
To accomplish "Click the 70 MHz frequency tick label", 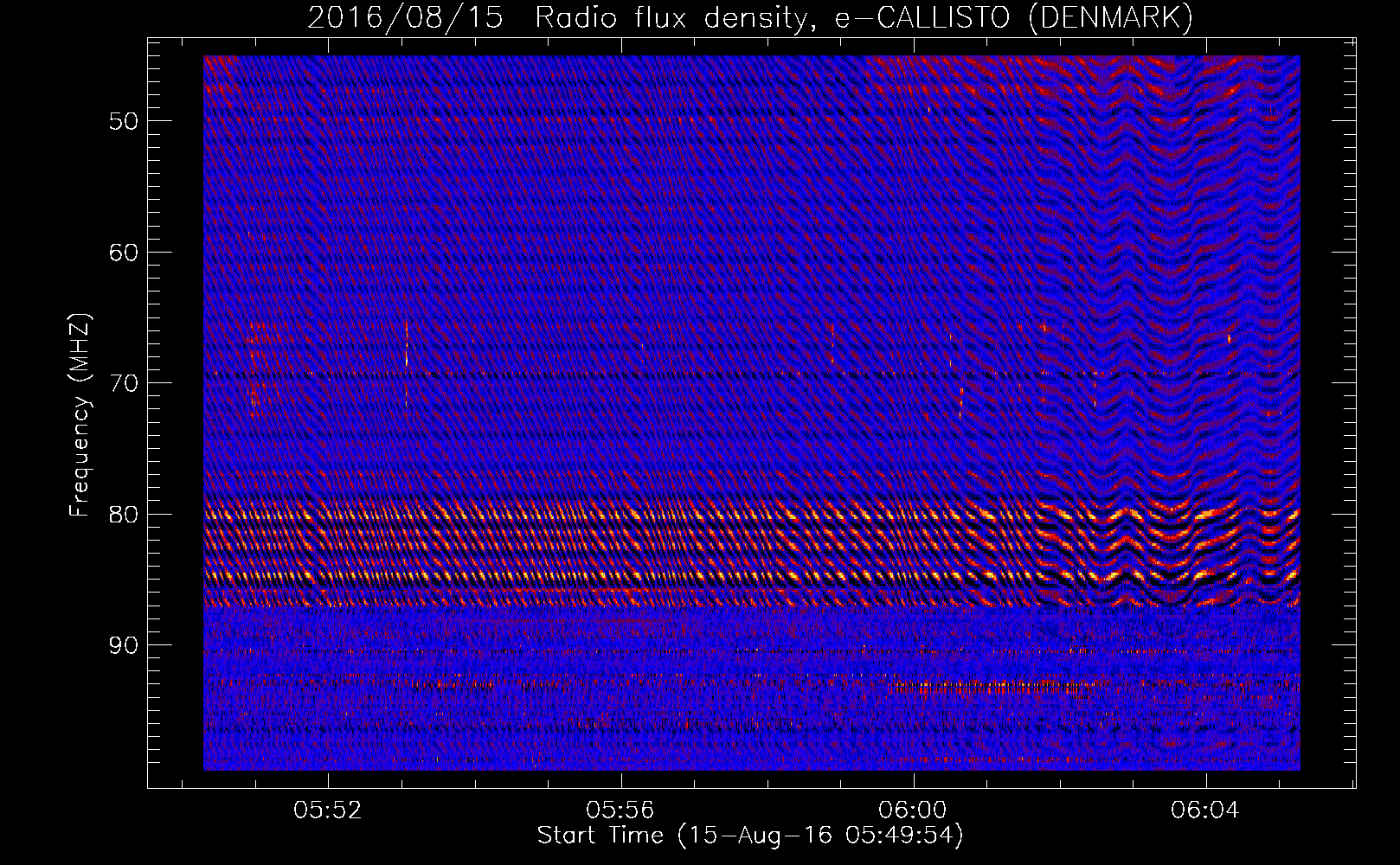I will pos(124,383).
